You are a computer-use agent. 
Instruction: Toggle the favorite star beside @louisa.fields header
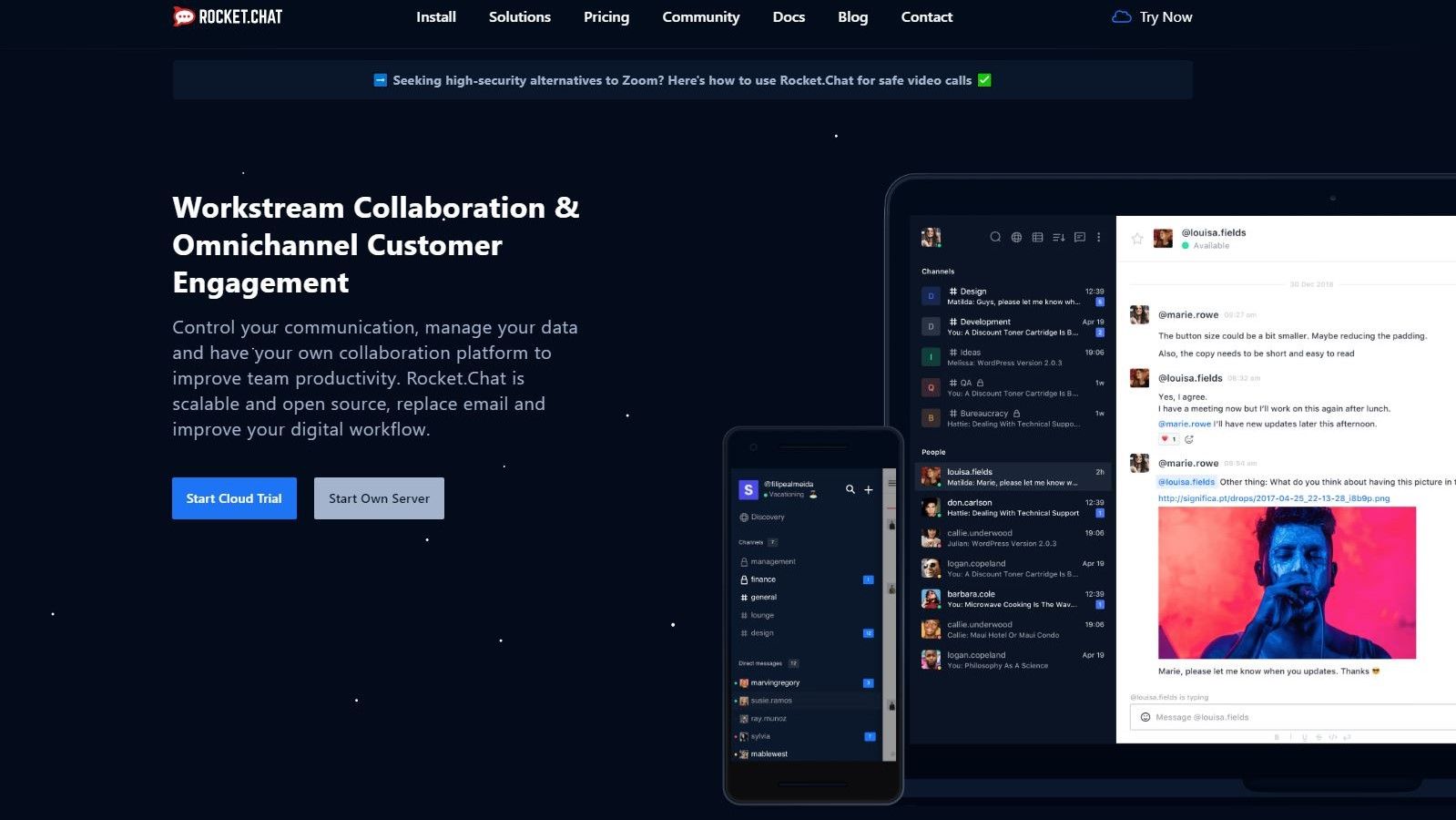pyautogui.click(x=1137, y=239)
